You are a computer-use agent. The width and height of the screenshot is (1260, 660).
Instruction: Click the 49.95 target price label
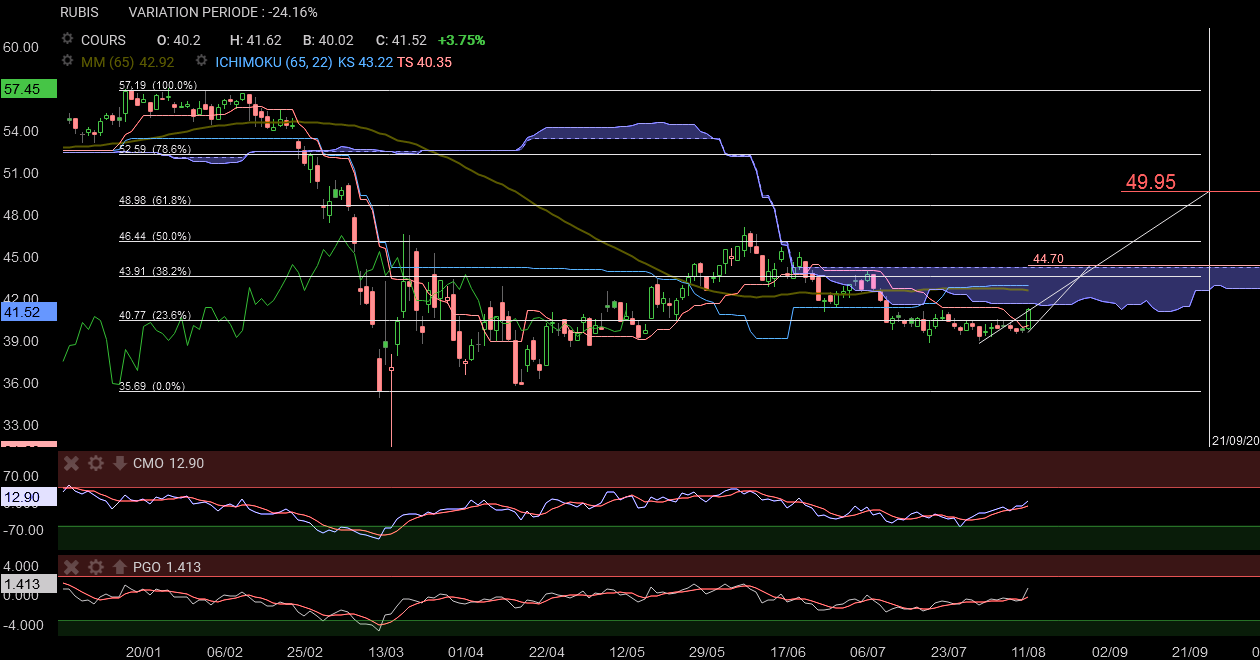(x=1150, y=182)
